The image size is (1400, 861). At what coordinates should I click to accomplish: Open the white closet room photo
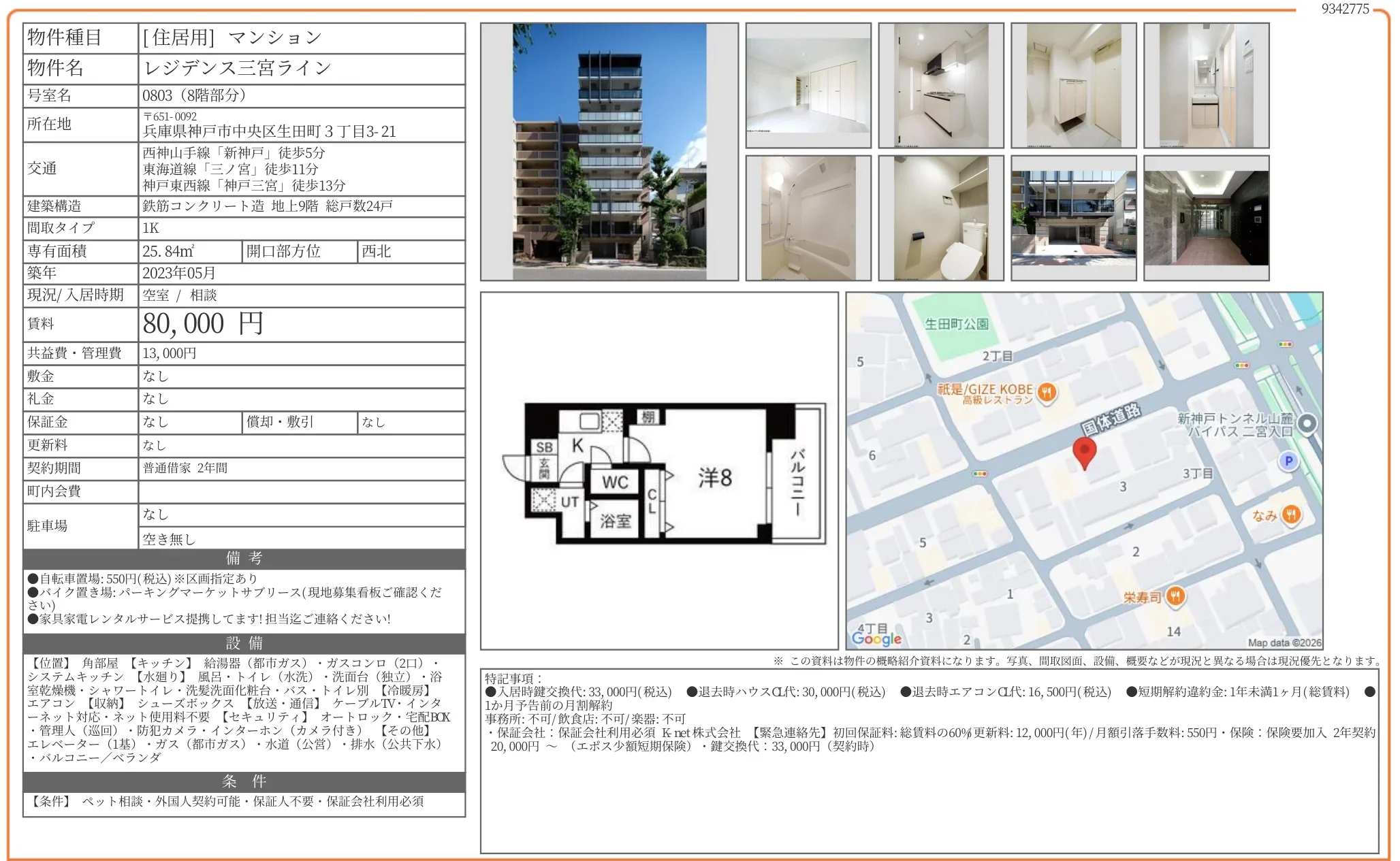pos(808,86)
